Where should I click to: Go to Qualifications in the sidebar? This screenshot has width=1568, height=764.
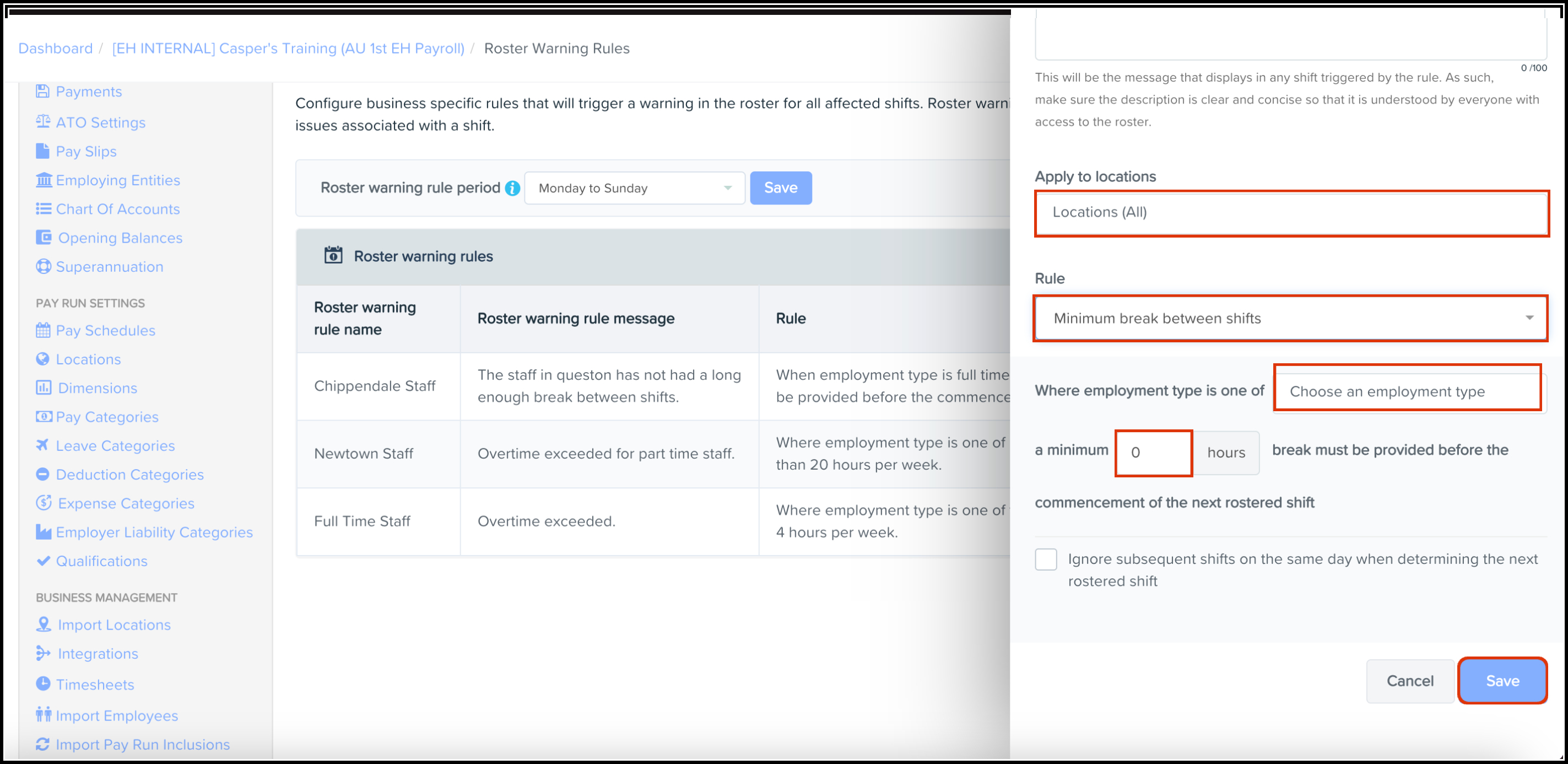click(x=102, y=561)
